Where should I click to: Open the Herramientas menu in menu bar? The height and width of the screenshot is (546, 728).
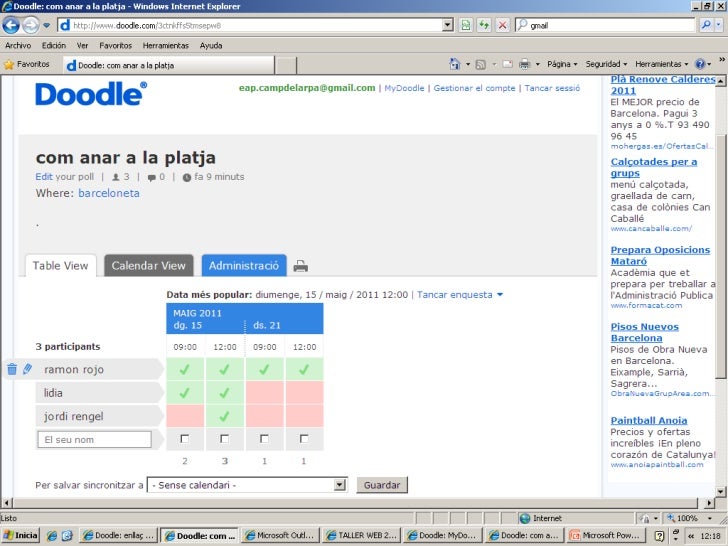point(166,46)
